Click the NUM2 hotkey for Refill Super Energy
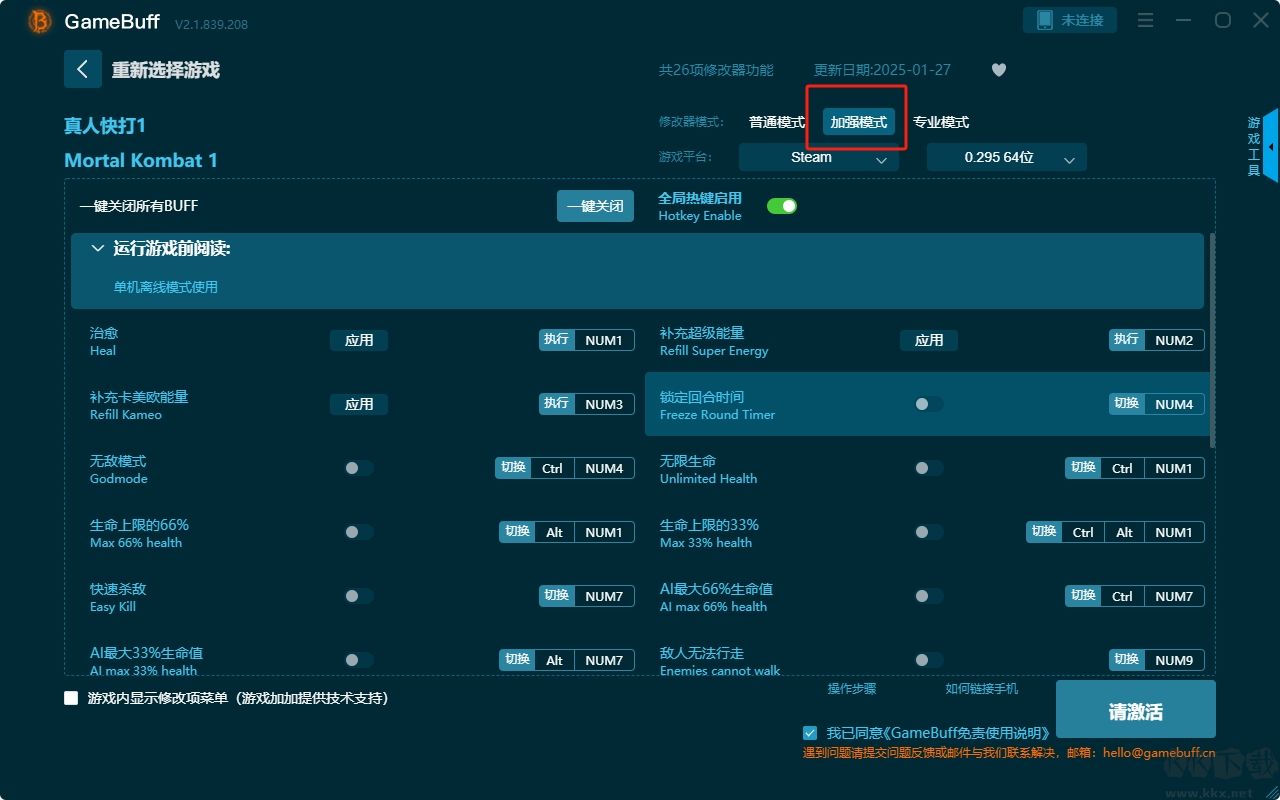Screen dimensions: 1280x800 point(1173,340)
